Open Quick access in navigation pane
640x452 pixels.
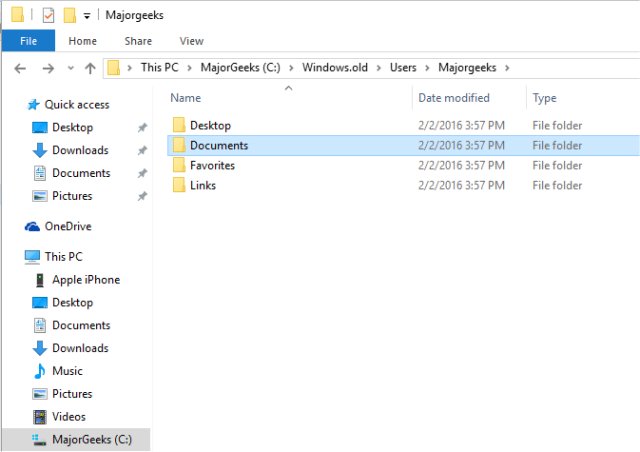coord(77,105)
